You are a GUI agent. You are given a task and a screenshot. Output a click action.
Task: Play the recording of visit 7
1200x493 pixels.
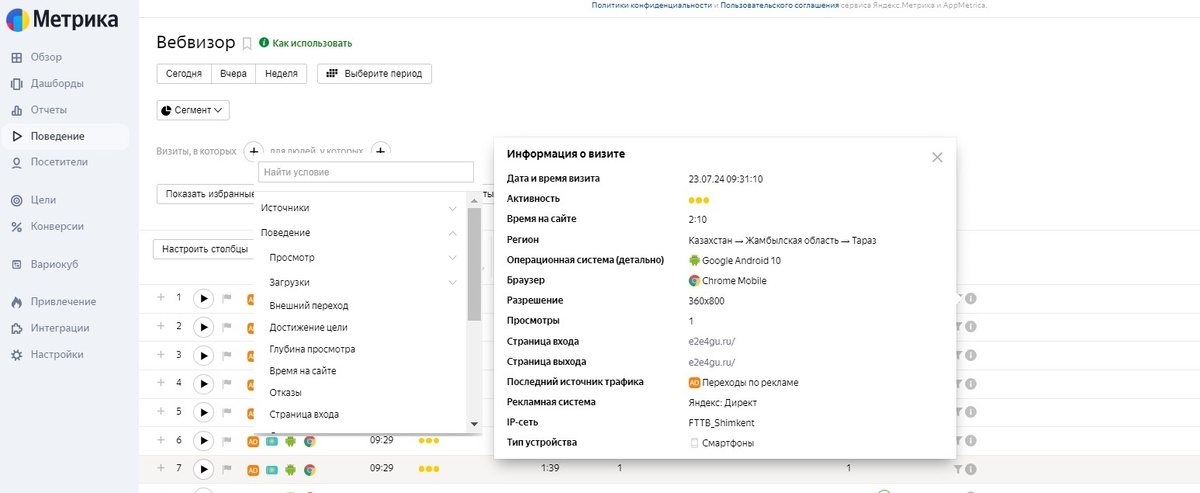point(203,469)
